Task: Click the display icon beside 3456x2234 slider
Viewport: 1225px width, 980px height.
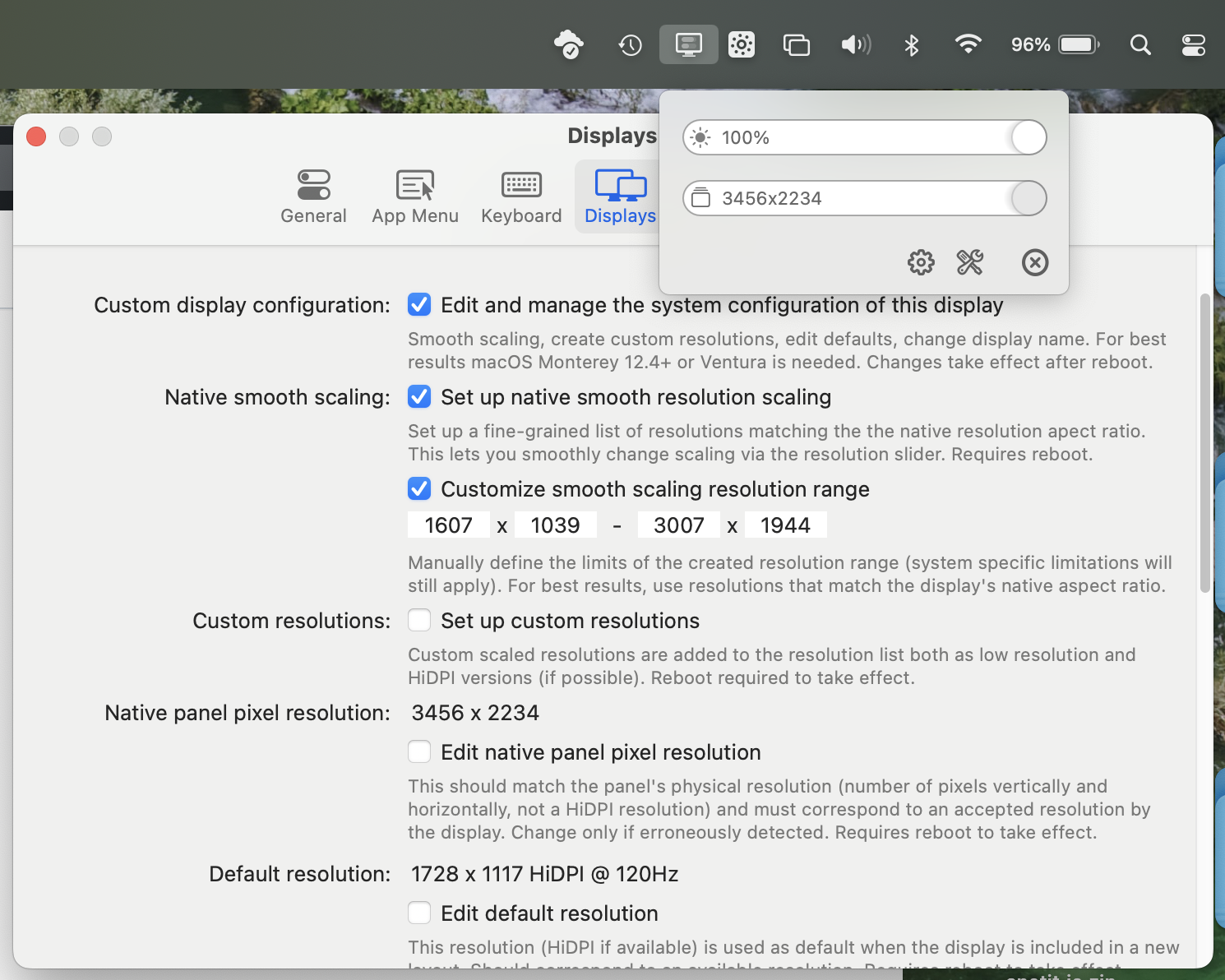Action: click(x=700, y=198)
